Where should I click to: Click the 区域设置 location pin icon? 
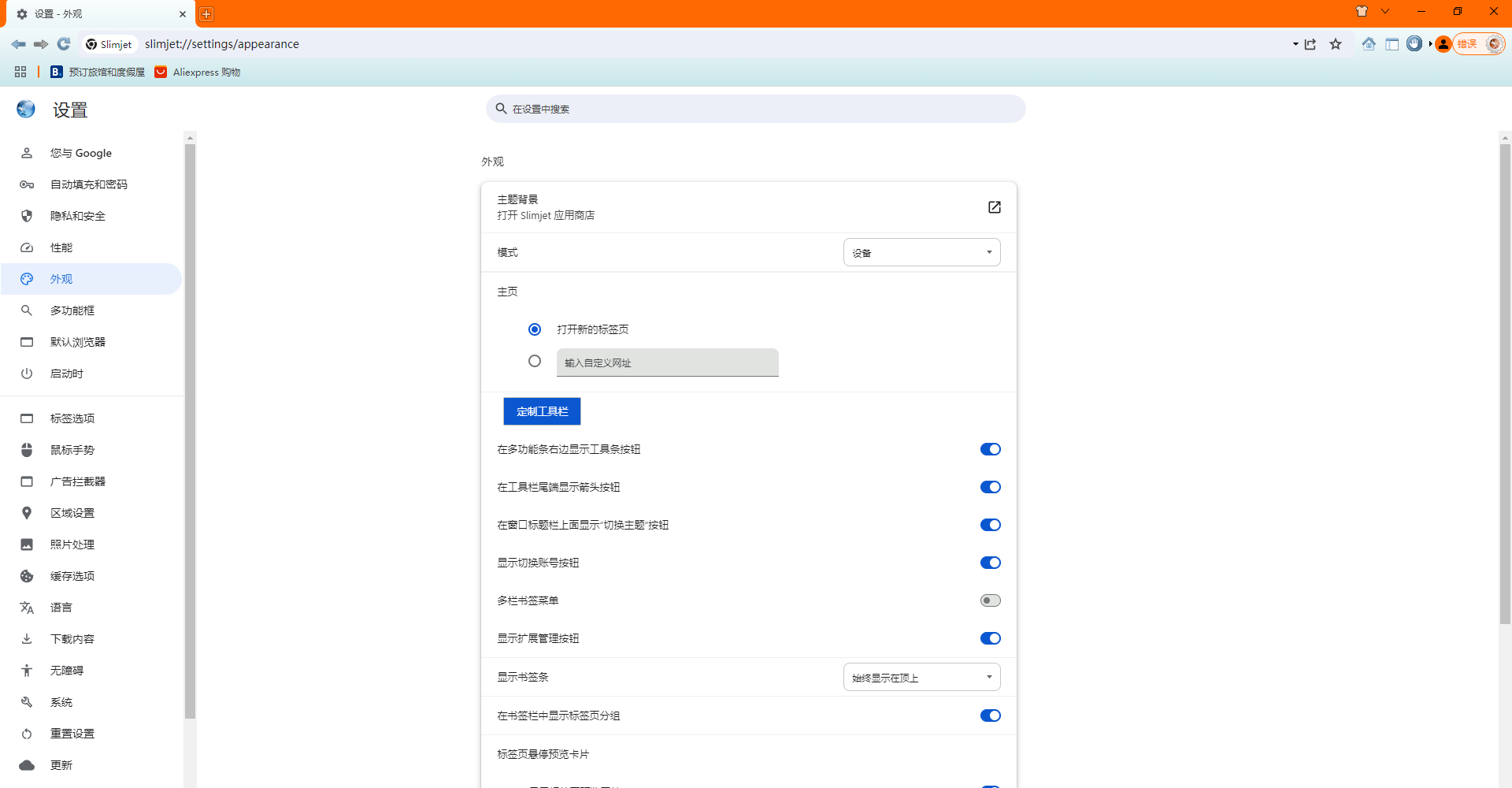(x=27, y=513)
